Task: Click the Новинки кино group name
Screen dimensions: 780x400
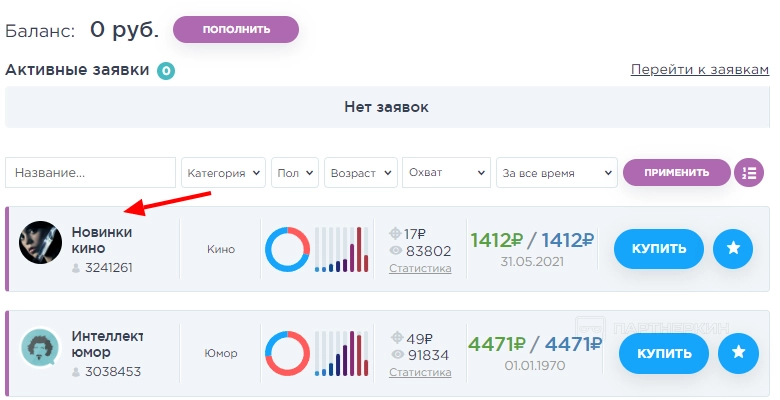Action: [x=101, y=240]
